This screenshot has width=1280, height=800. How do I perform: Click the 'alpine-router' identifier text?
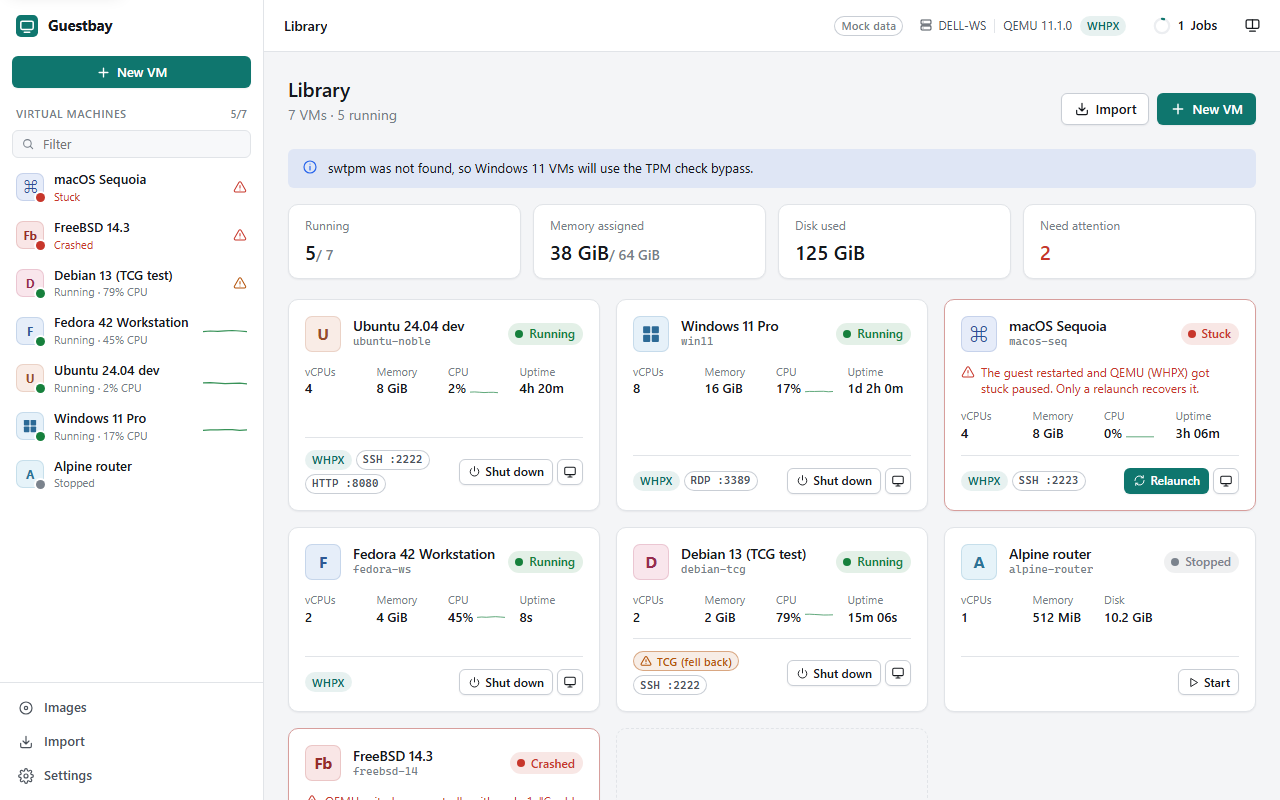1051,570
